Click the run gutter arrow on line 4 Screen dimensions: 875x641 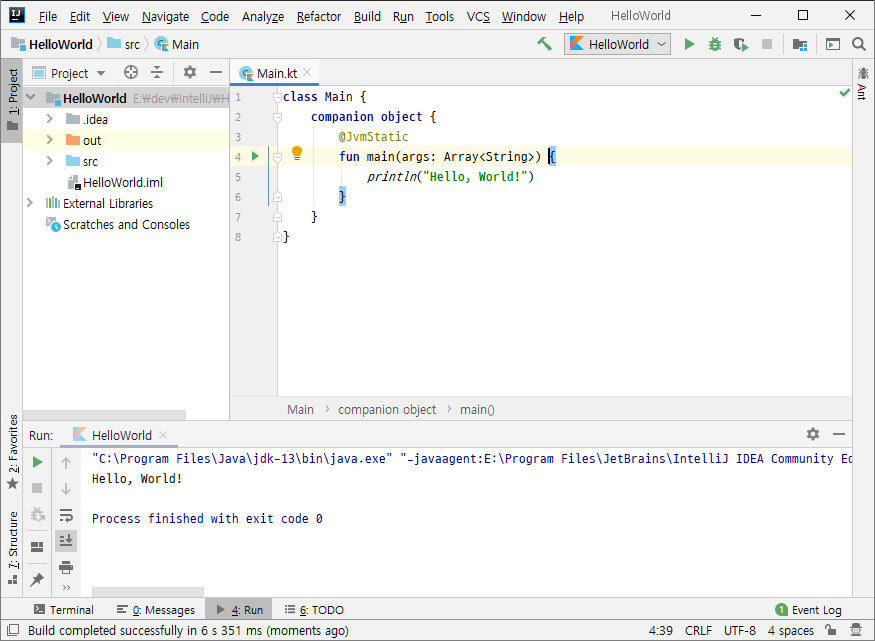click(x=255, y=156)
